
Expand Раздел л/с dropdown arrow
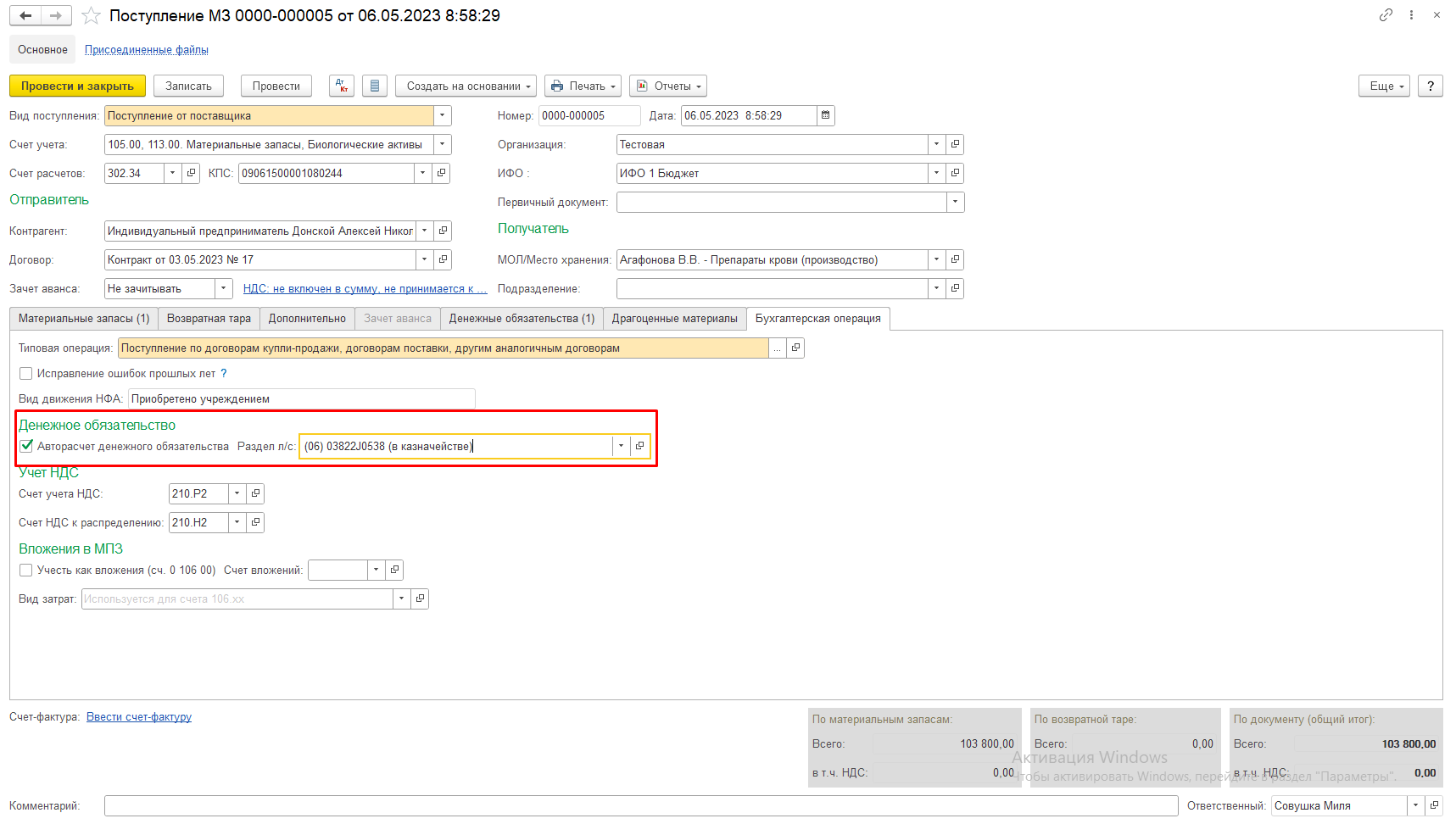tap(622, 446)
